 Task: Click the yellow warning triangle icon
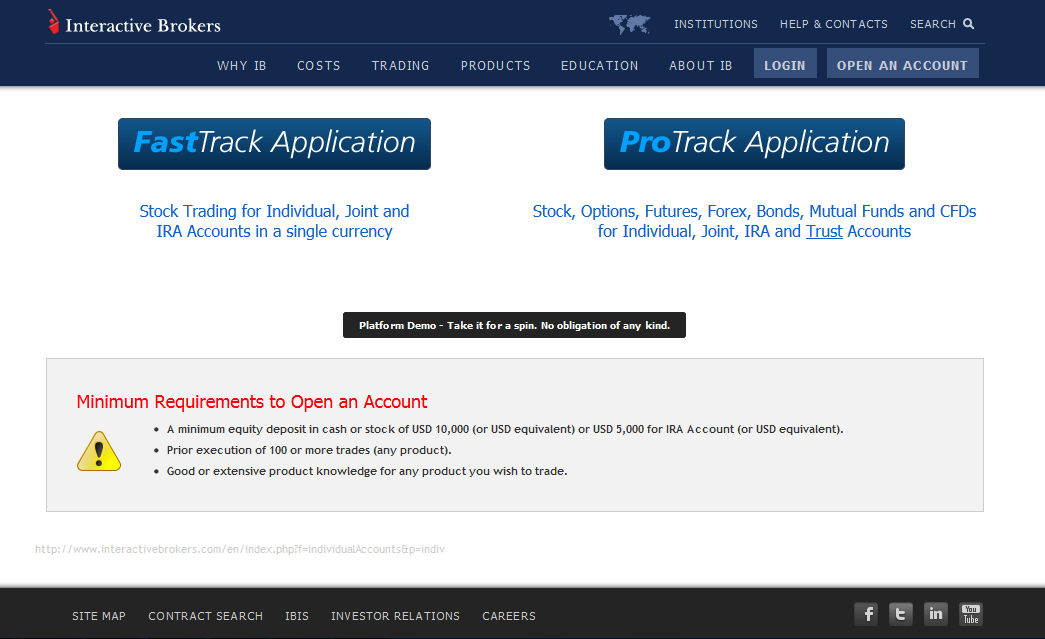click(99, 451)
